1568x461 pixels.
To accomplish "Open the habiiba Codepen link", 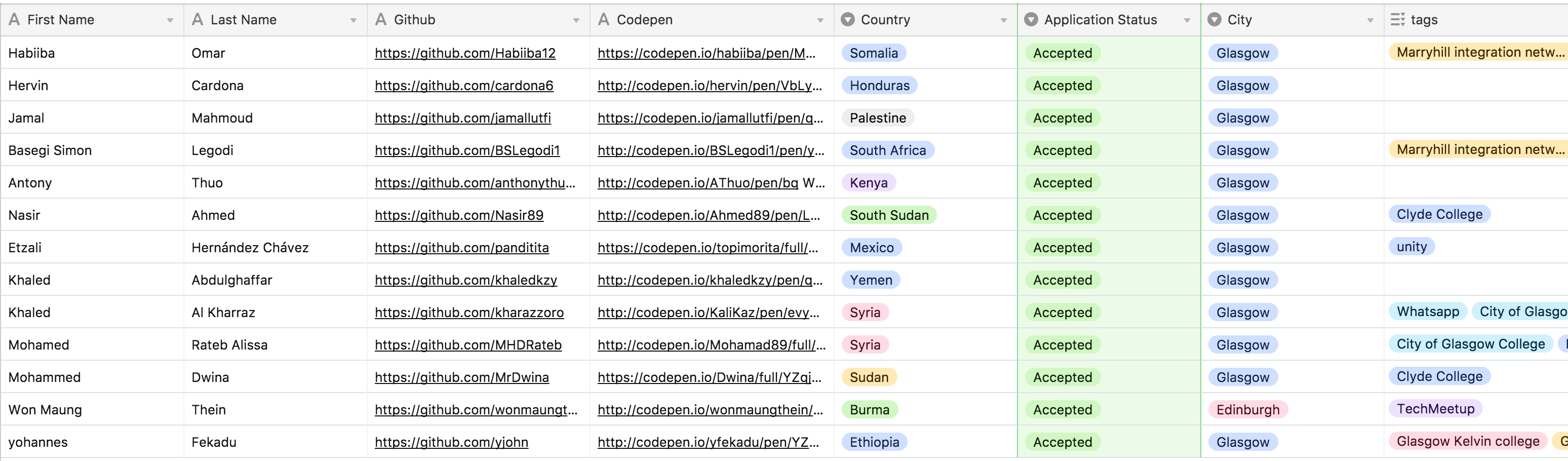I will (x=706, y=53).
